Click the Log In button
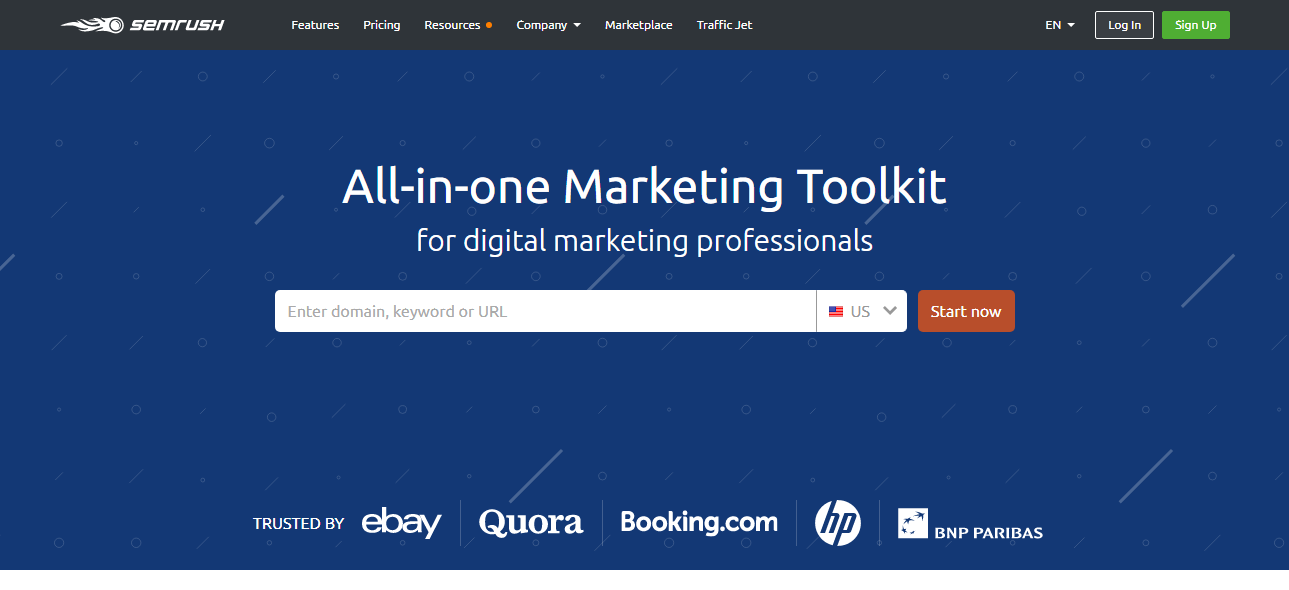 point(1124,25)
